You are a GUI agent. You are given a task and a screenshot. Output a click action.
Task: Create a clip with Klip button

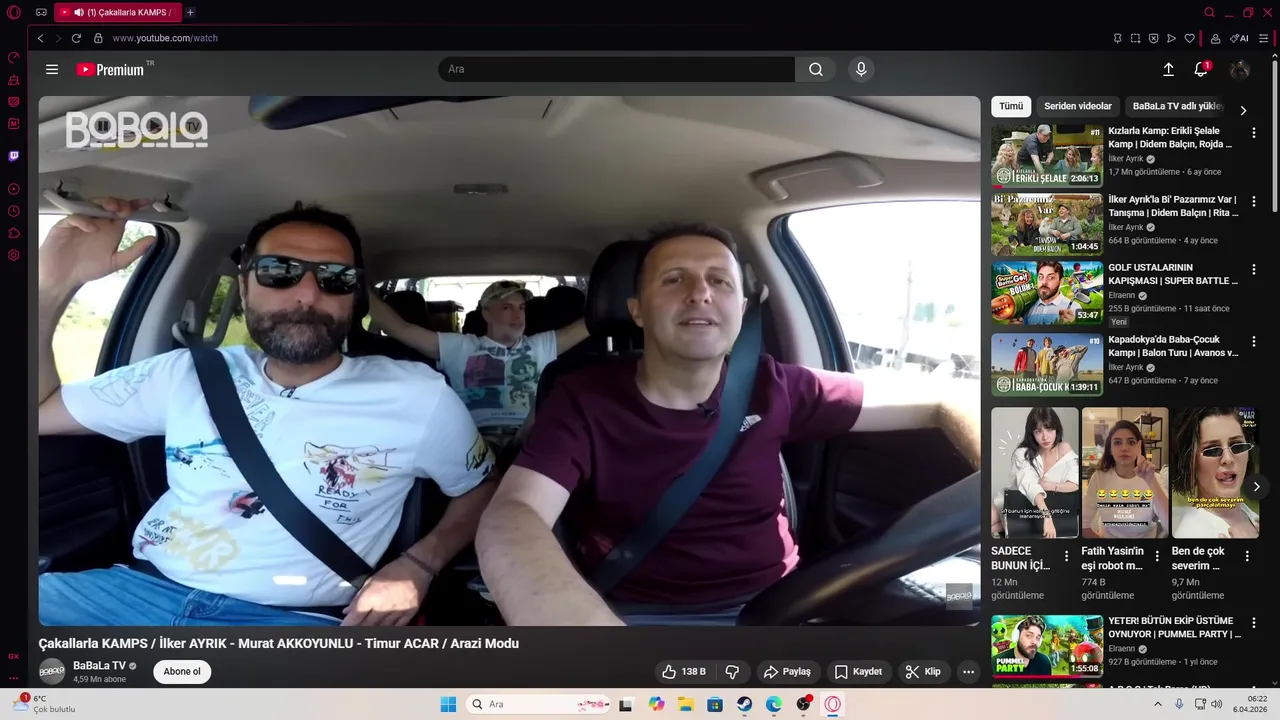(x=923, y=672)
